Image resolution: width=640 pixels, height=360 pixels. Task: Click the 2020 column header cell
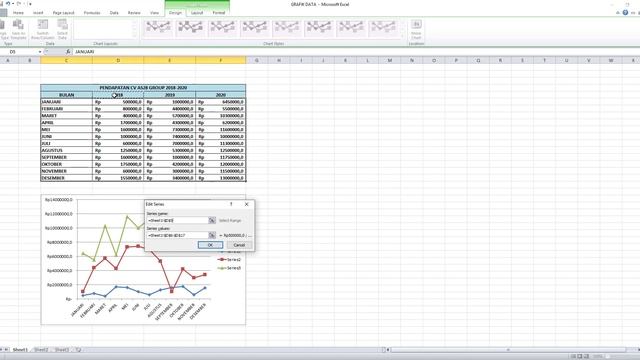220,95
